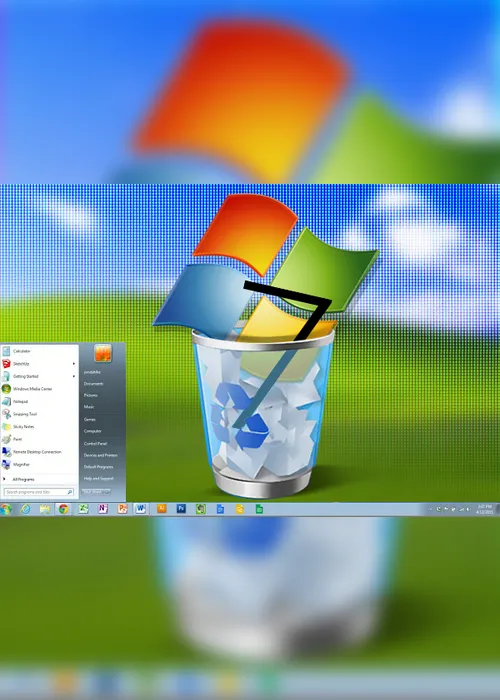Click the Sticky Notes icon
The height and width of the screenshot is (700, 500).
pos(6,426)
